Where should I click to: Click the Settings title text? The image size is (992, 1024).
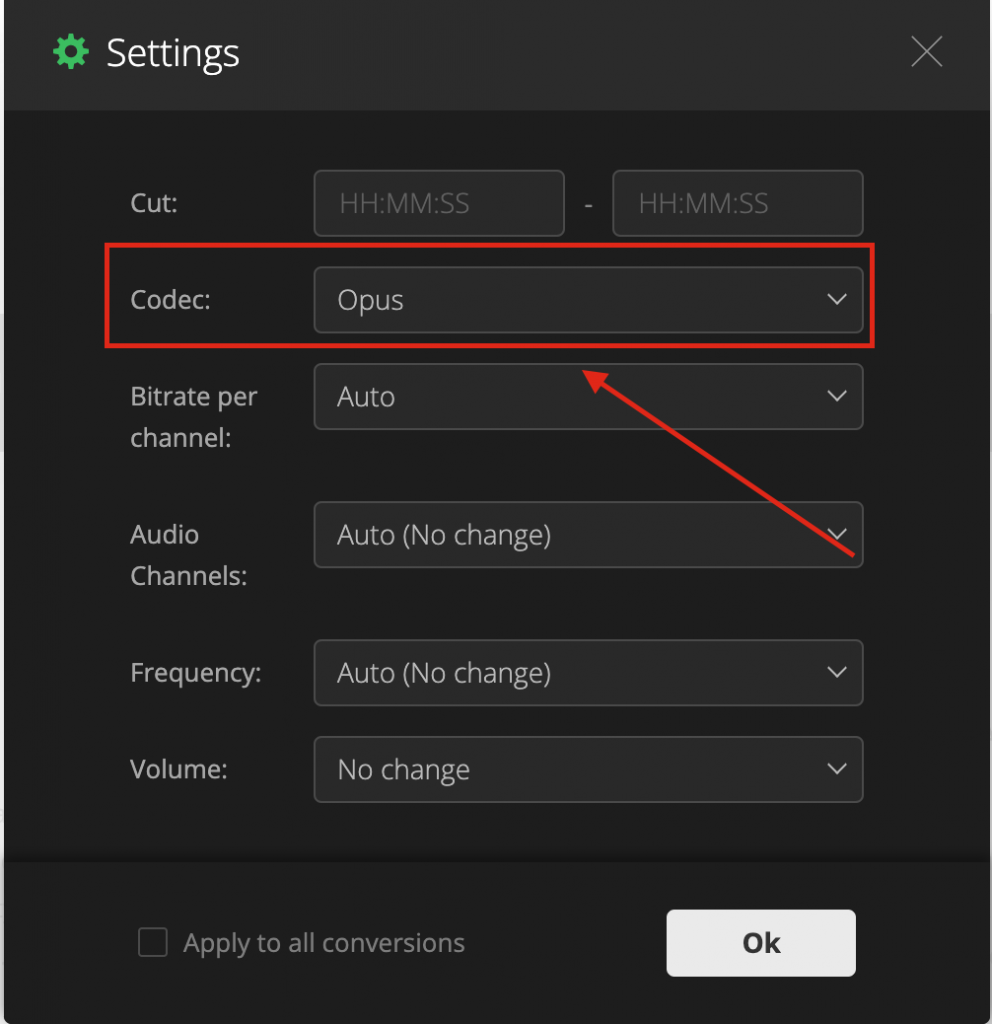[173, 53]
